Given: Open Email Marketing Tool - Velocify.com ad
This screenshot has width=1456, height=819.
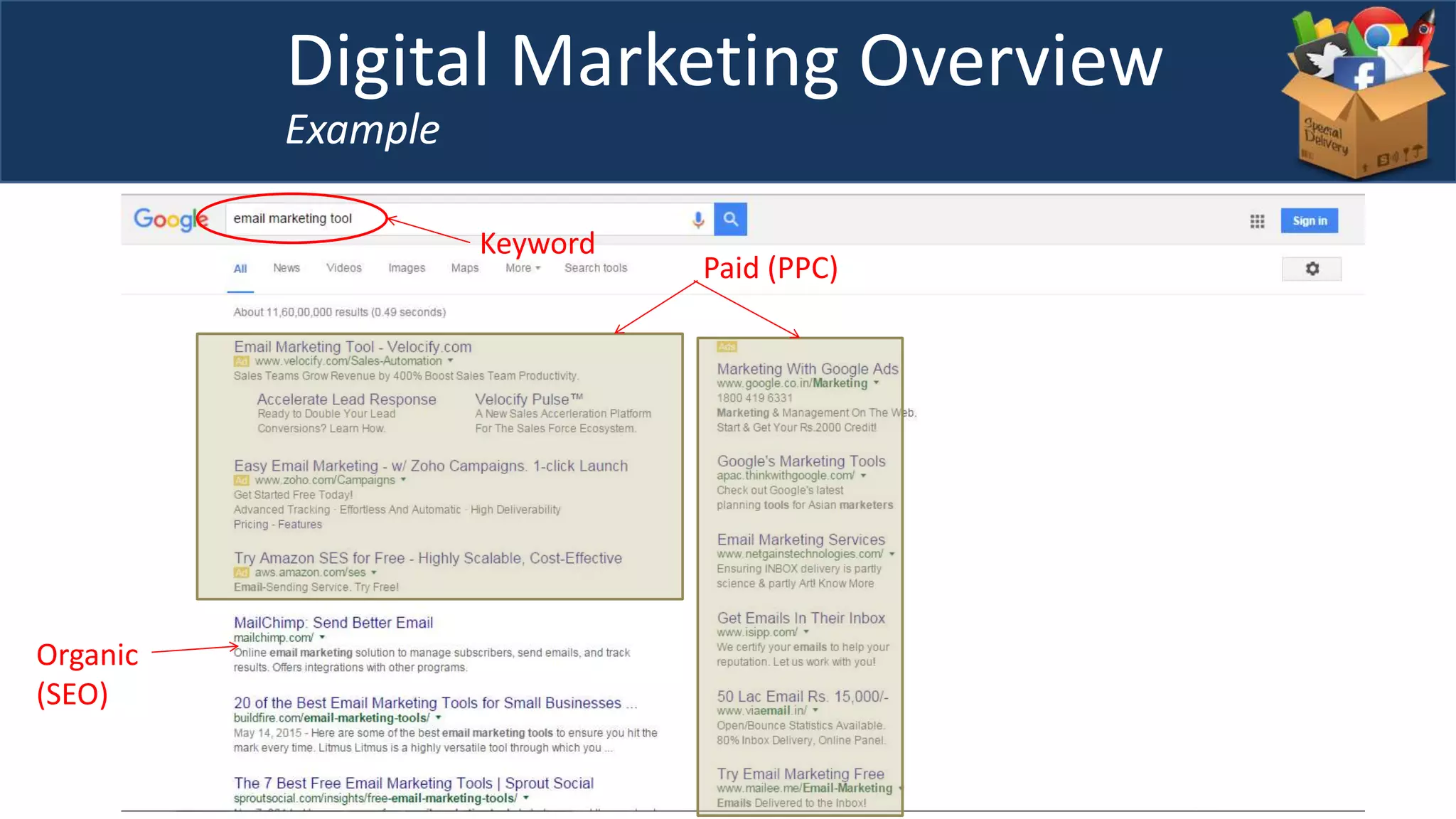Looking at the screenshot, I should click(353, 347).
